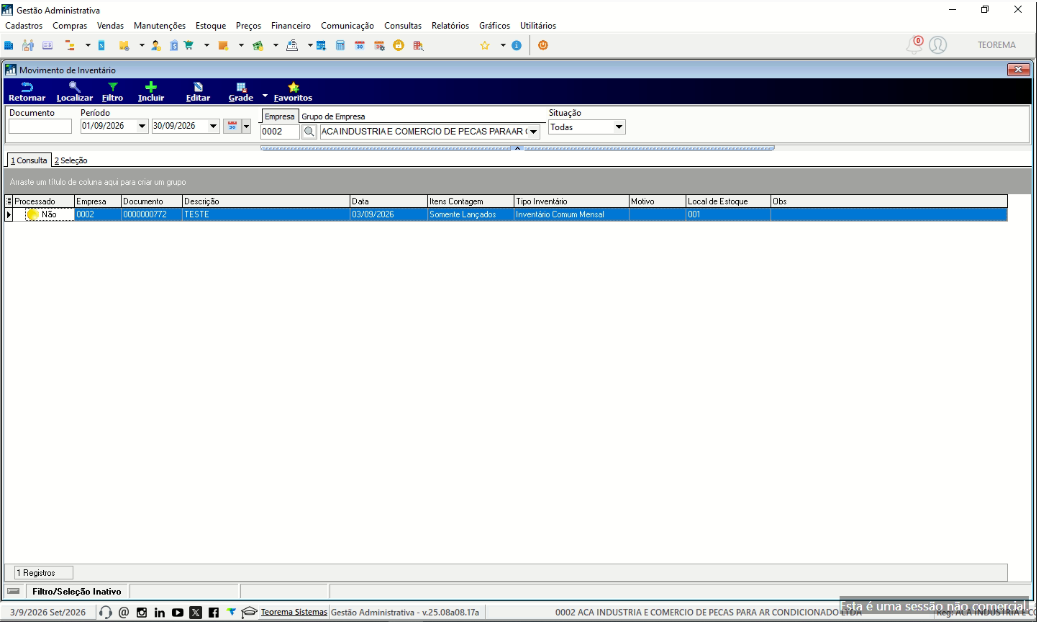Click the blue information icon
This screenshot has height=622, width=1037.
coord(517,46)
